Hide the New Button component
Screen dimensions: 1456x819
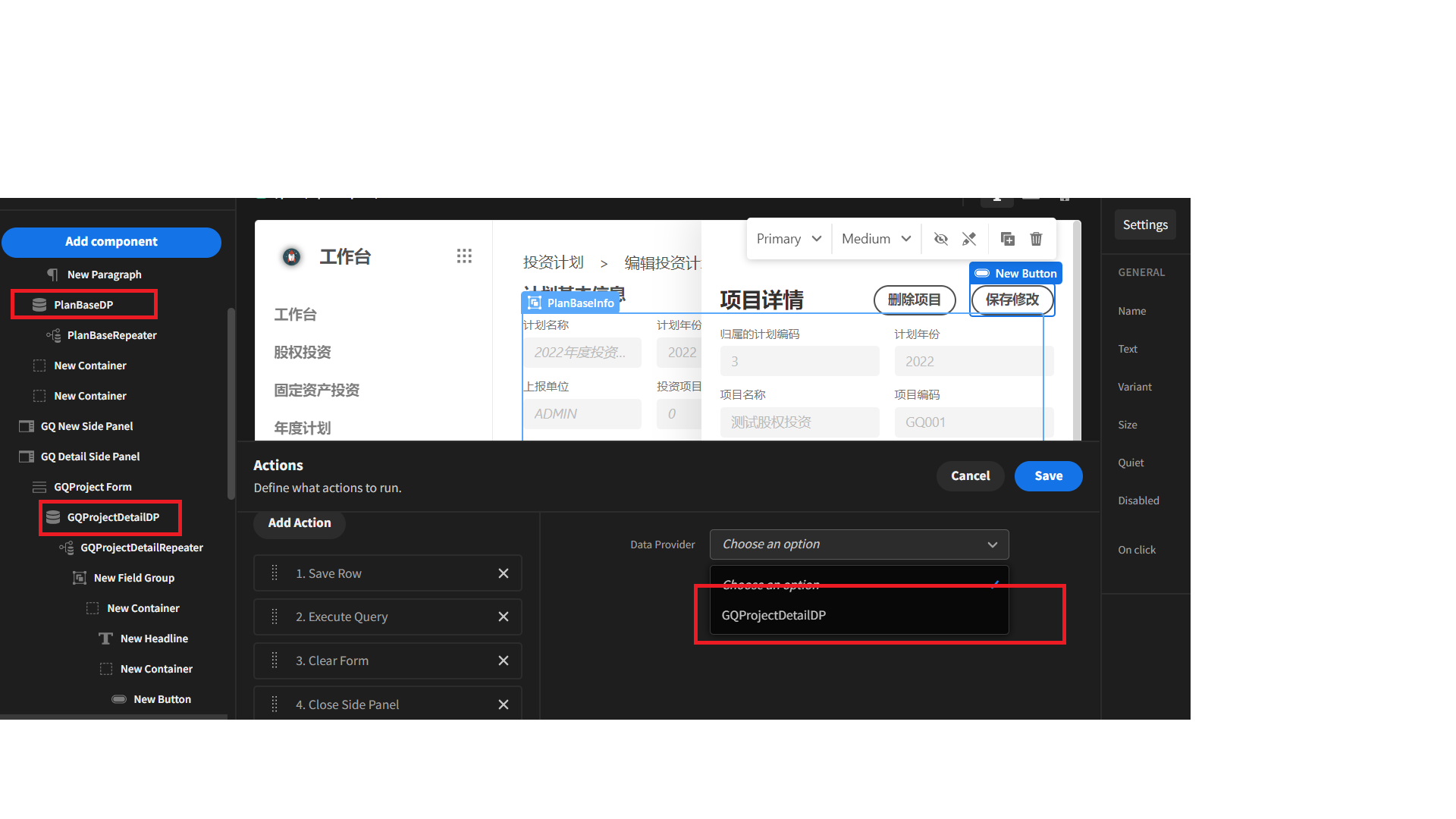coord(940,238)
